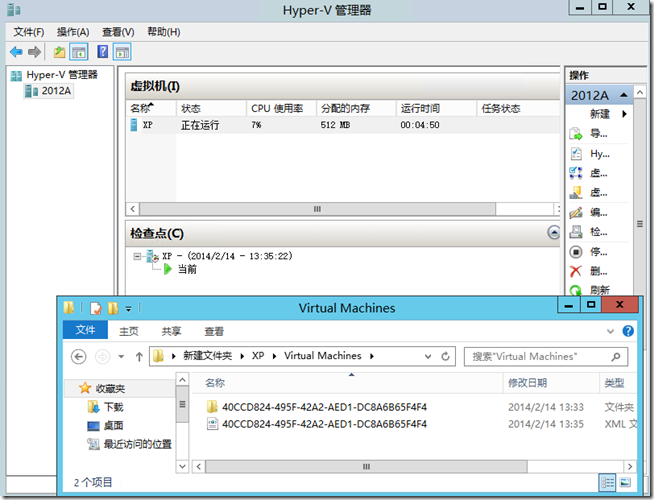The width and height of the screenshot is (654, 500).
Task: Select the XP virtual machine row
Action: [343, 125]
